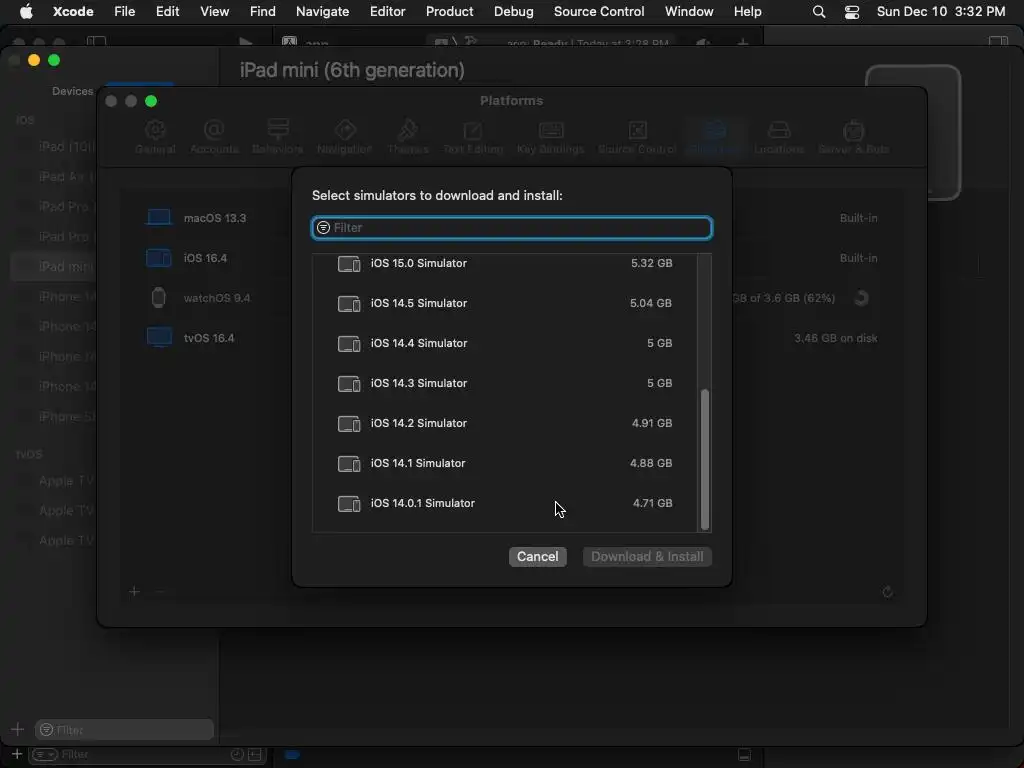Screen dimensions: 1024x768
Task: Open Navigation settings tab
Action: tap(344, 136)
